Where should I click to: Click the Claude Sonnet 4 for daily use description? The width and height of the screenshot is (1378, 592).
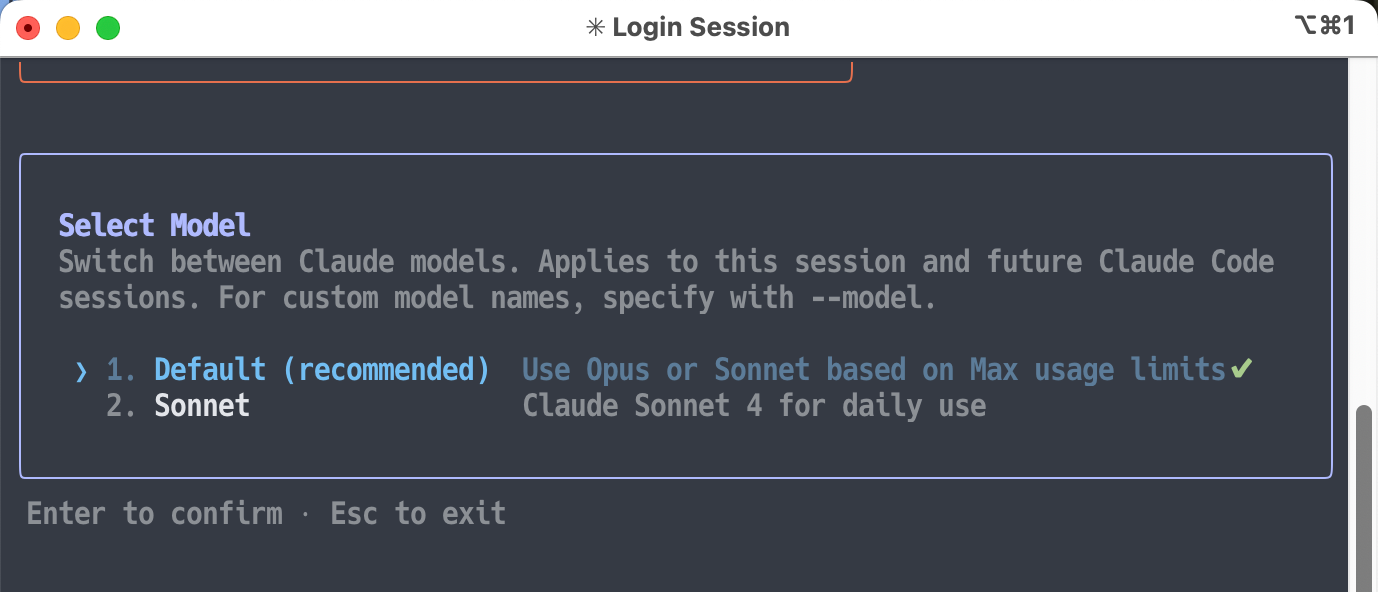click(754, 405)
